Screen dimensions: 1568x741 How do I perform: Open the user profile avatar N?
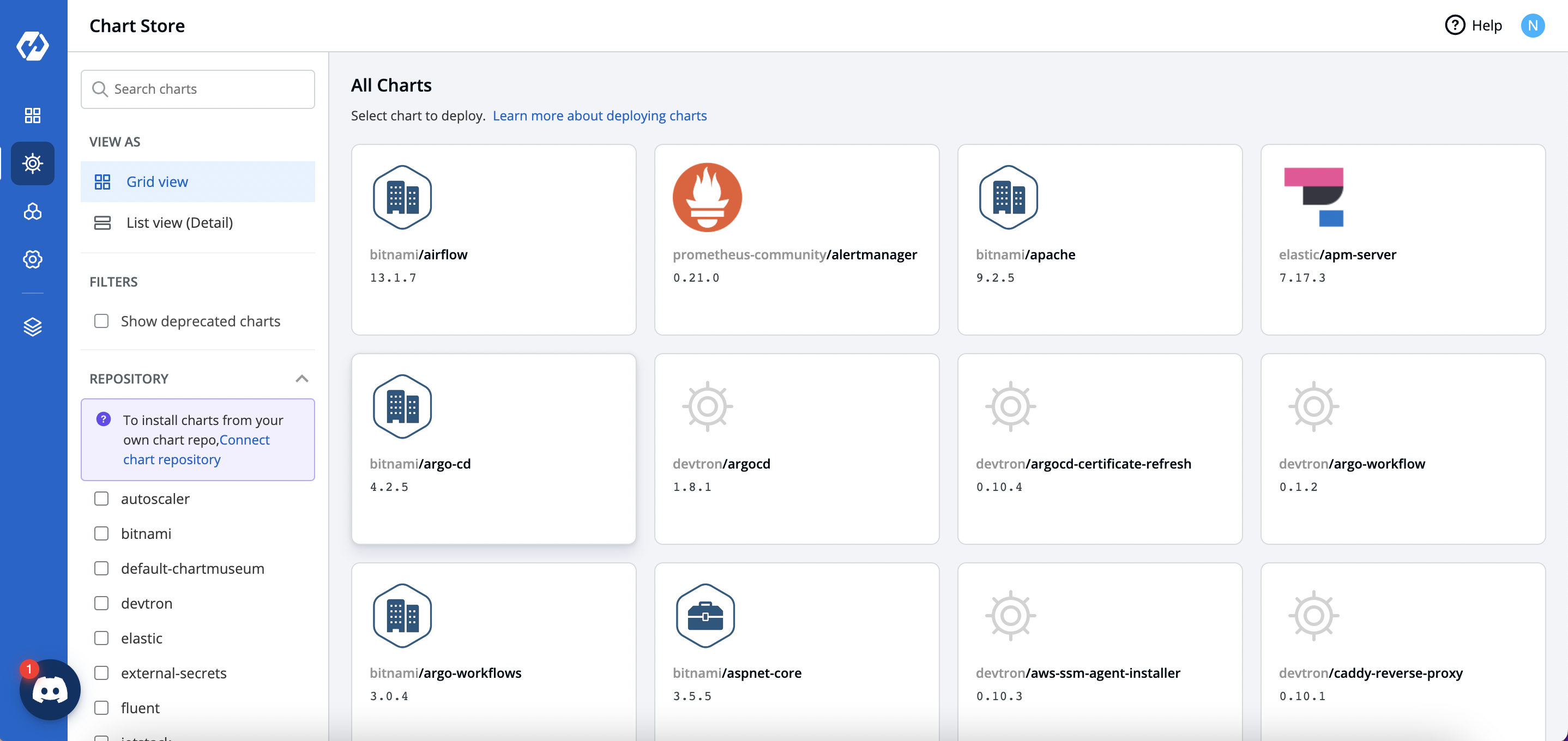click(1532, 26)
